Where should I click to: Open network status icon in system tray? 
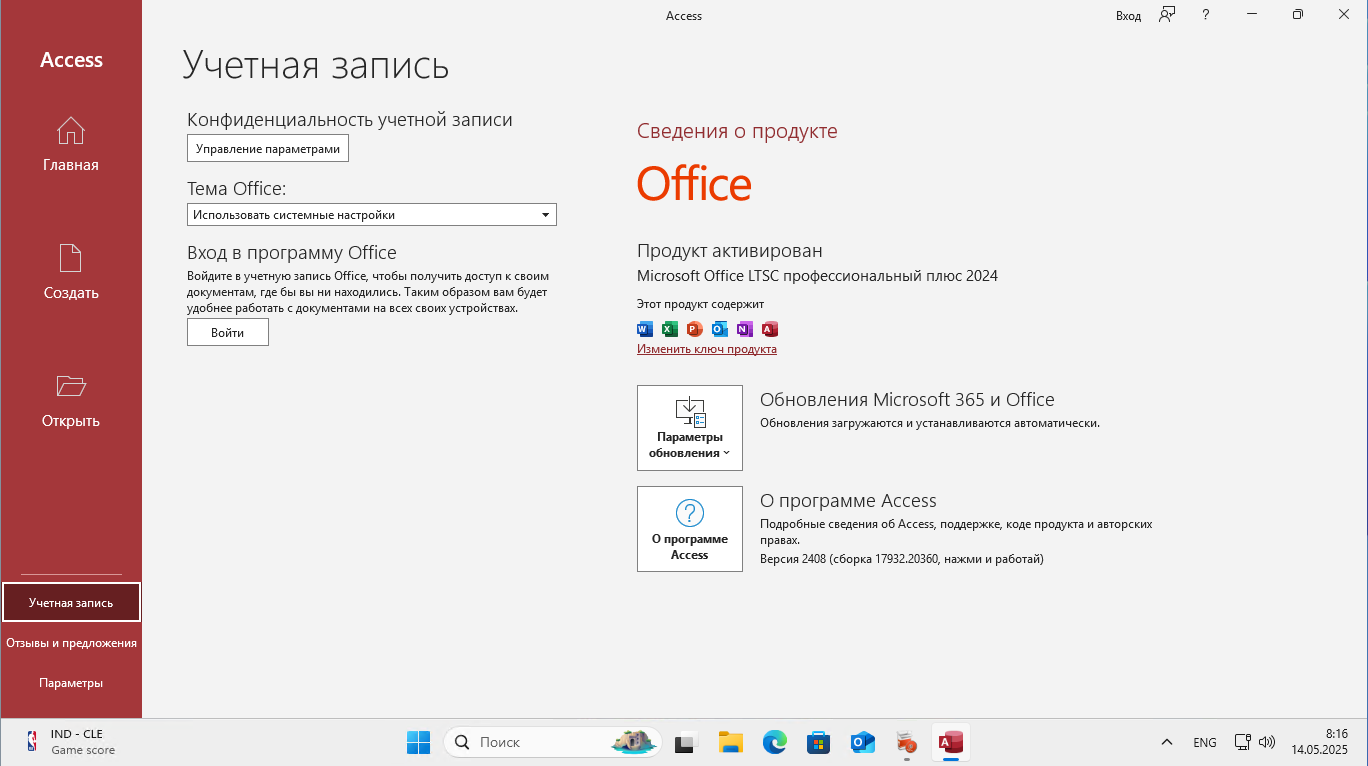(1242, 742)
